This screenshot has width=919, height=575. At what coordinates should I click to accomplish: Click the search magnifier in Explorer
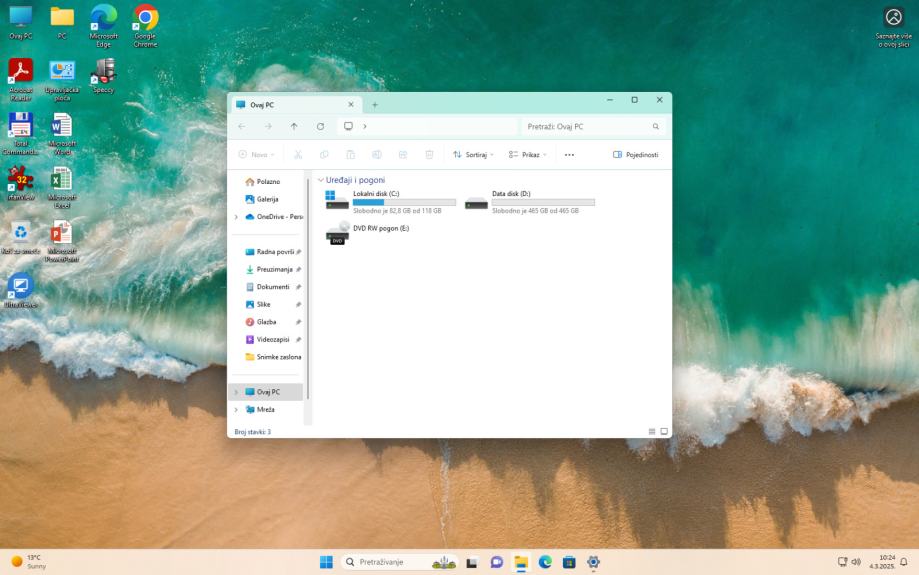(656, 126)
